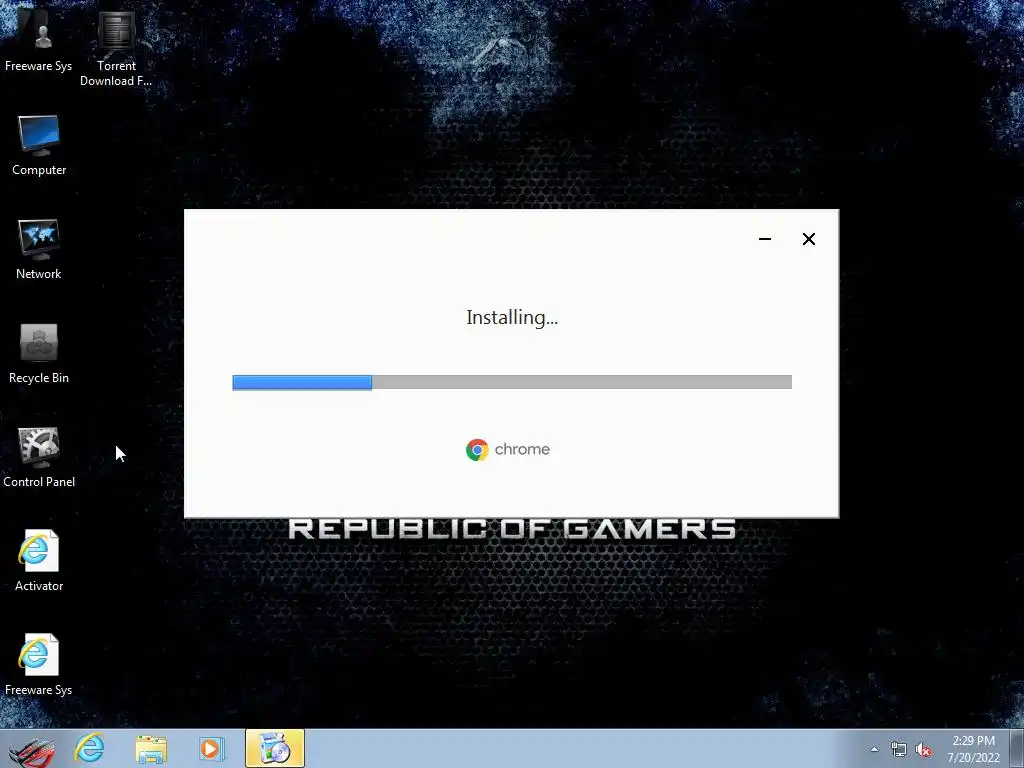Open the Control Panel desktop icon
Image resolution: width=1024 pixels, height=768 pixels.
coord(39,457)
